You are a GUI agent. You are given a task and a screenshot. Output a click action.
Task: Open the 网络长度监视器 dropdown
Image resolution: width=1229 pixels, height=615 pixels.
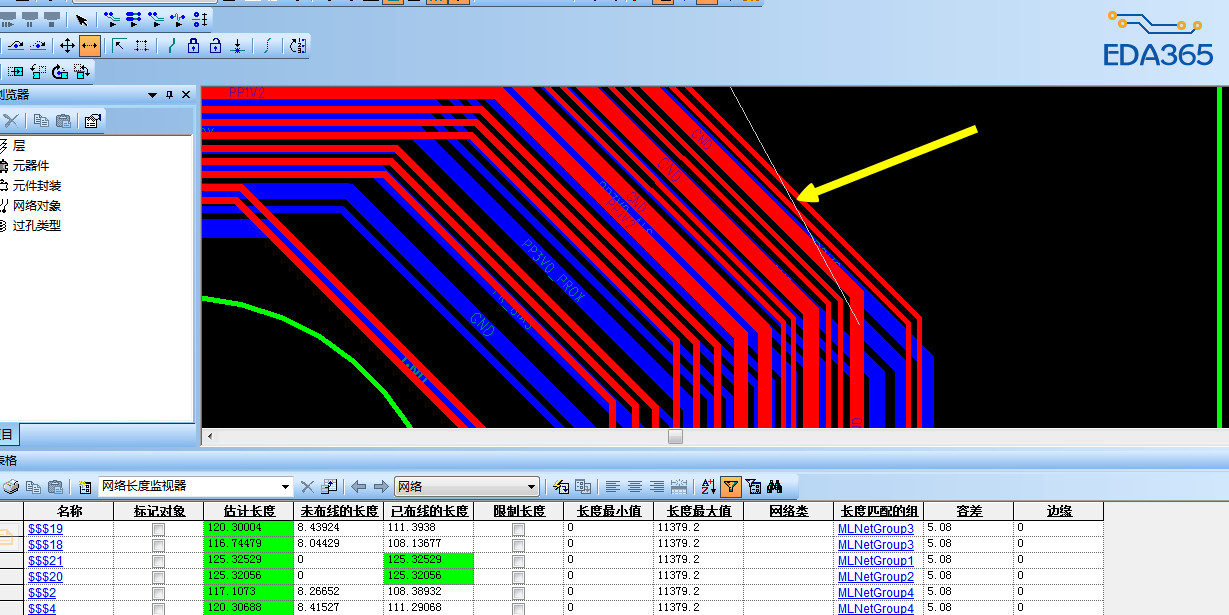[285, 487]
